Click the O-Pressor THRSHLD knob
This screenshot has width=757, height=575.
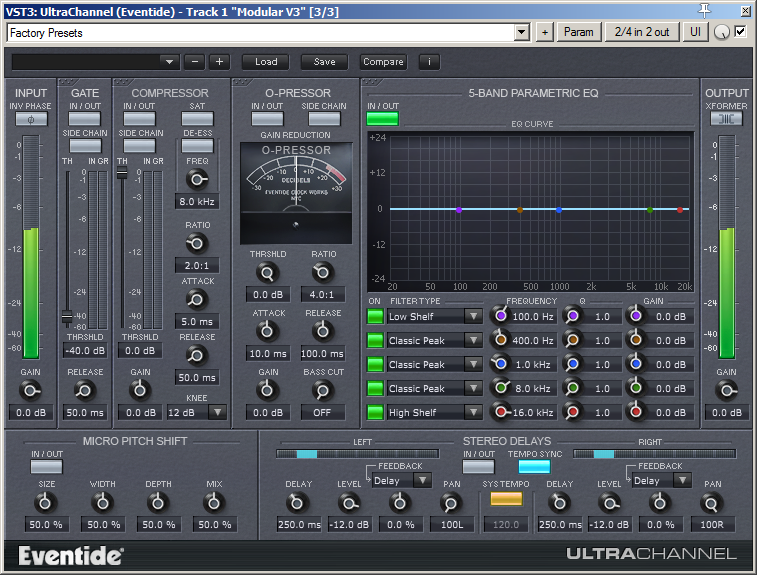coord(267,272)
